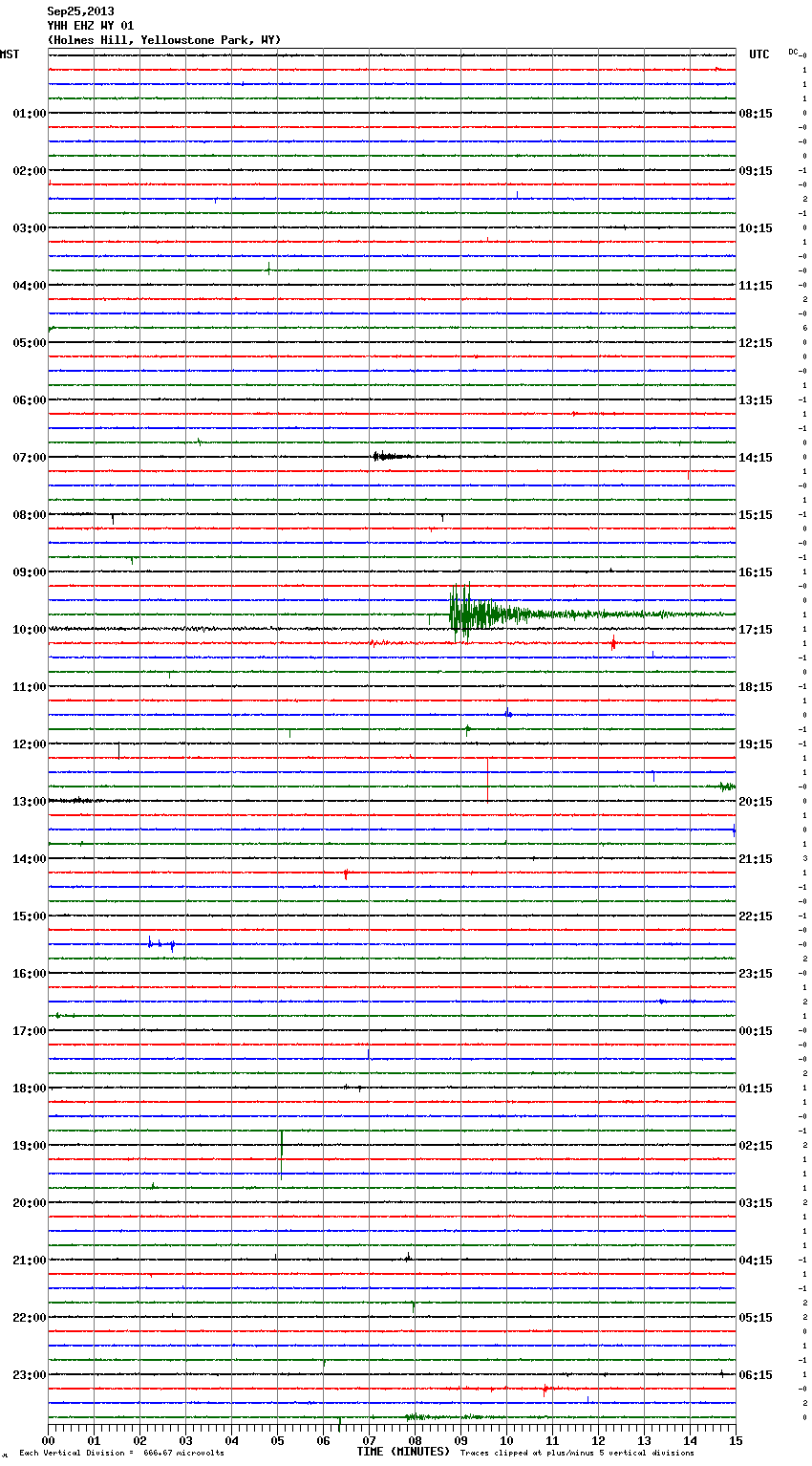Click minute tick label 03 on bottom axis
812x1466 pixels.
click(185, 1439)
